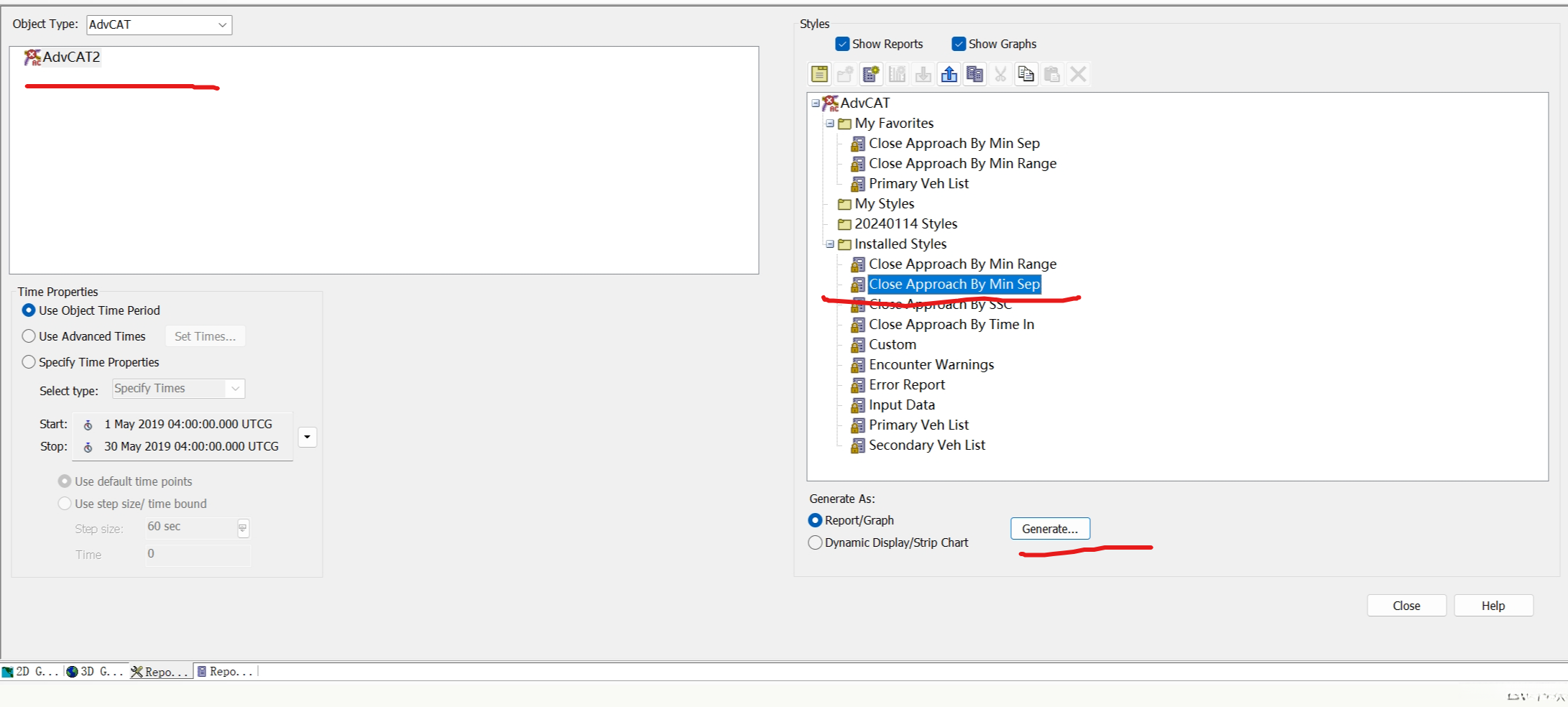The image size is (1568, 707).
Task: Click the Time value field
Action: pos(198,554)
